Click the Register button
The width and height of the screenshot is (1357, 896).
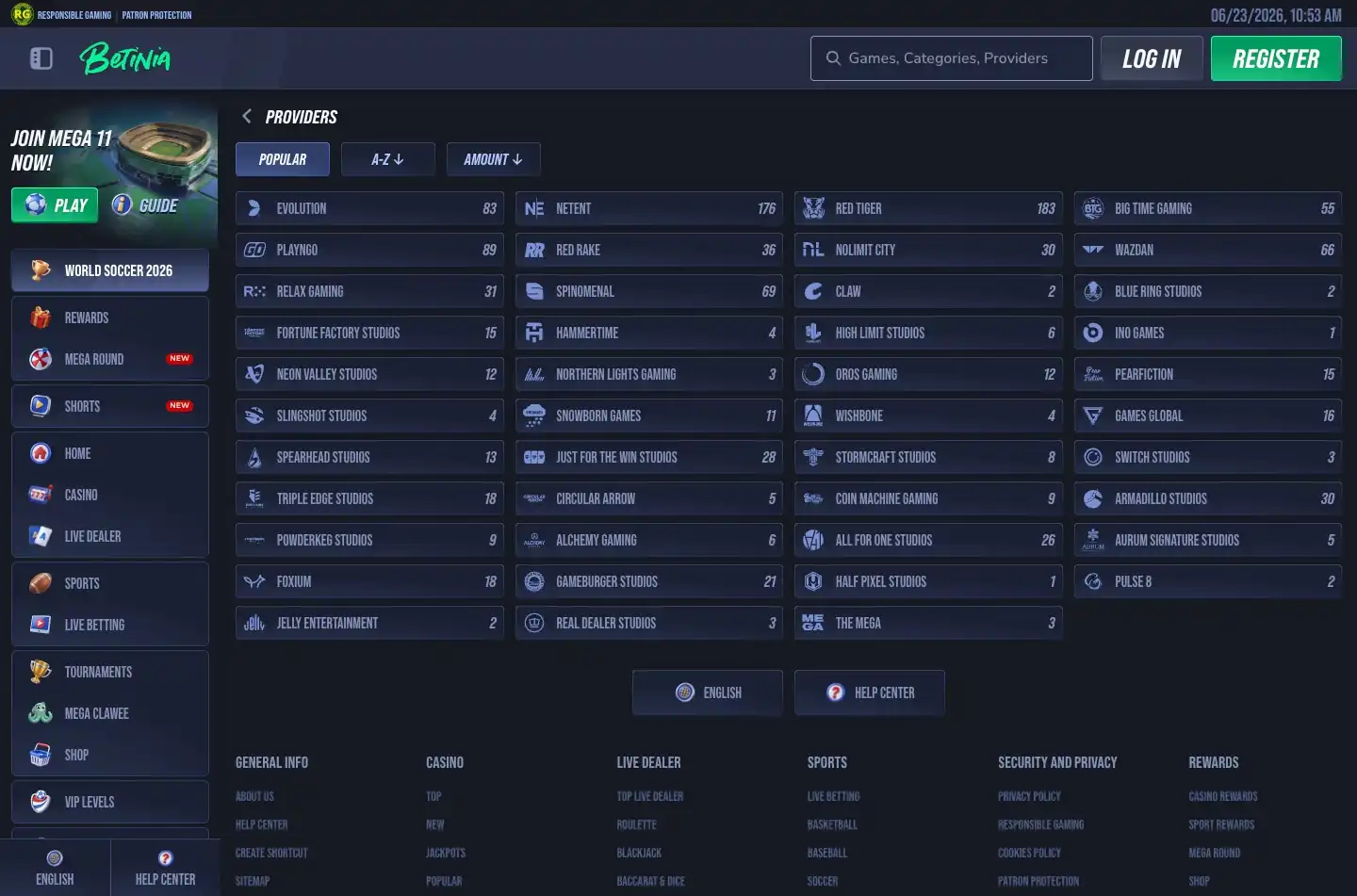pos(1276,58)
